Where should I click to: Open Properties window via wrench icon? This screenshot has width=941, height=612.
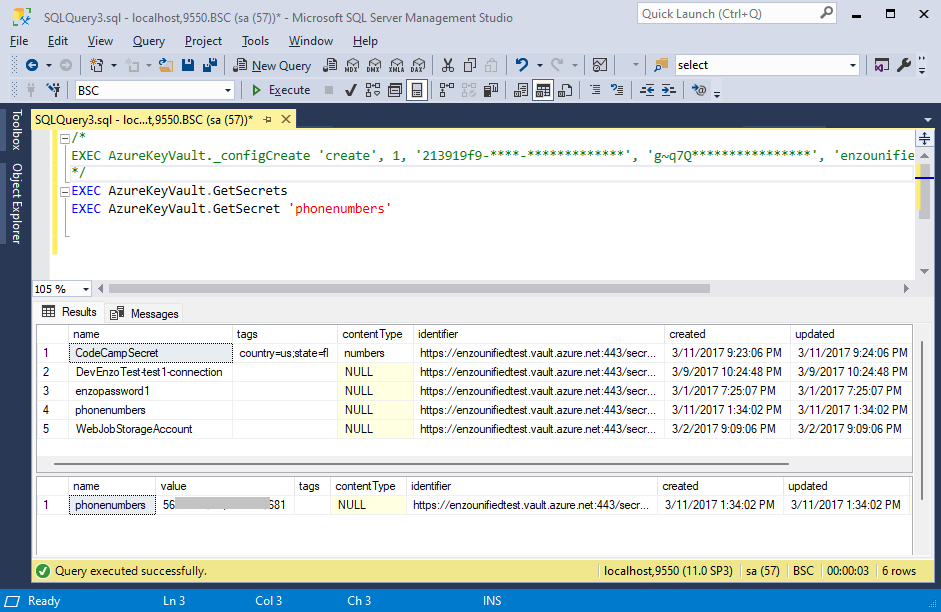[x=904, y=65]
